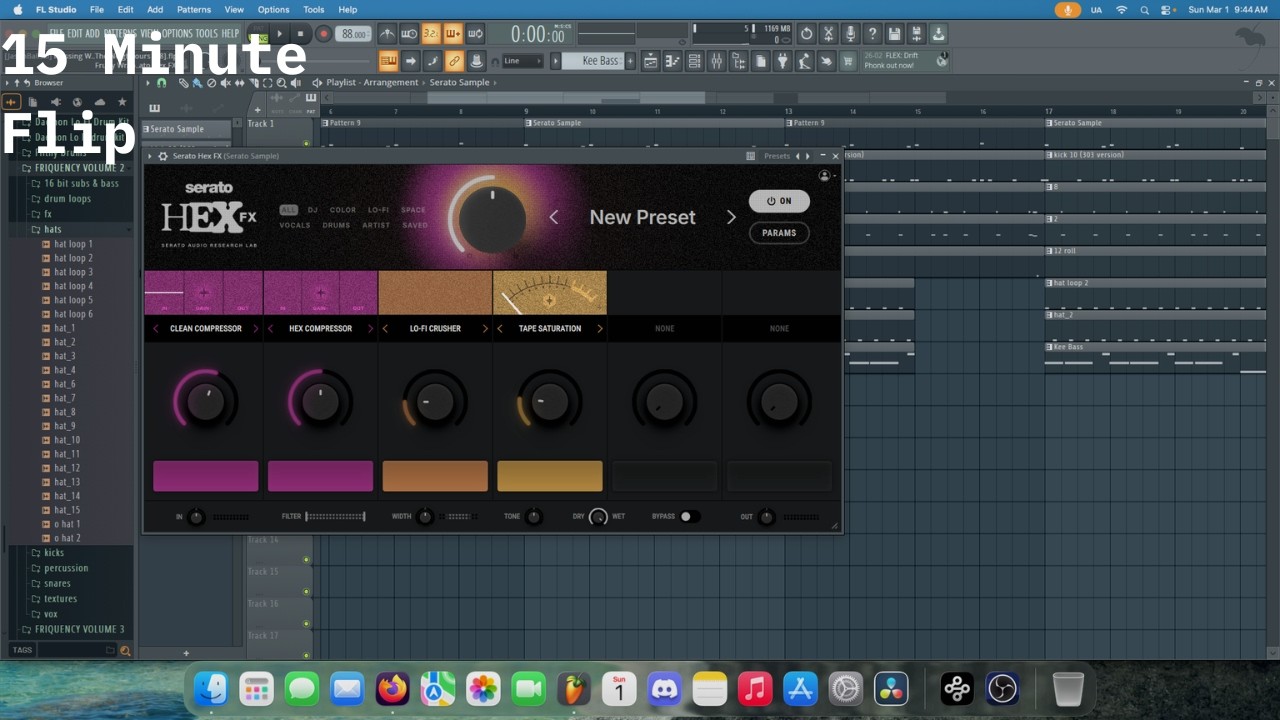Image resolution: width=1280 pixels, height=720 pixels.
Task: Select the LO-FI effect category tab
Action: 378,210
